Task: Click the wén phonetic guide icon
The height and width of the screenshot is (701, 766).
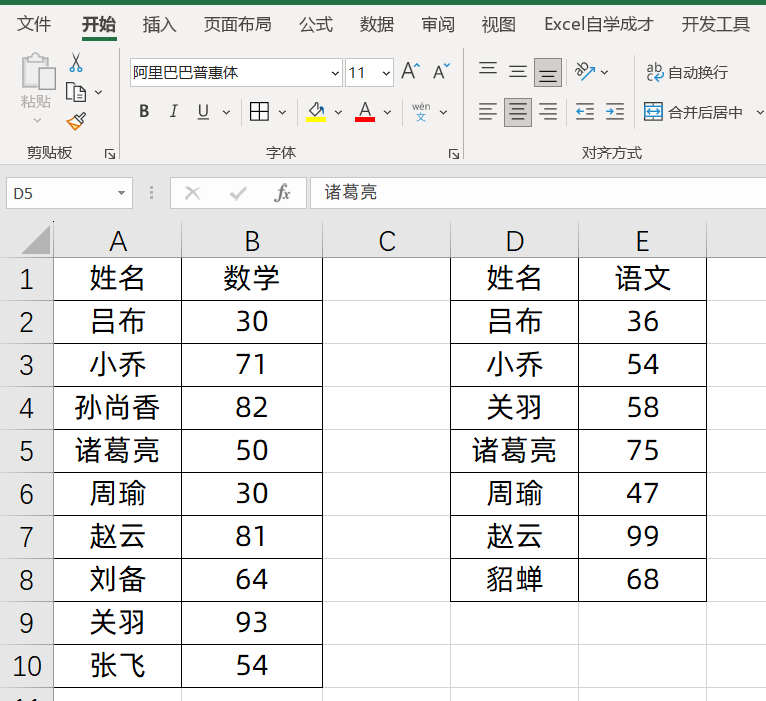Action: [421, 112]
